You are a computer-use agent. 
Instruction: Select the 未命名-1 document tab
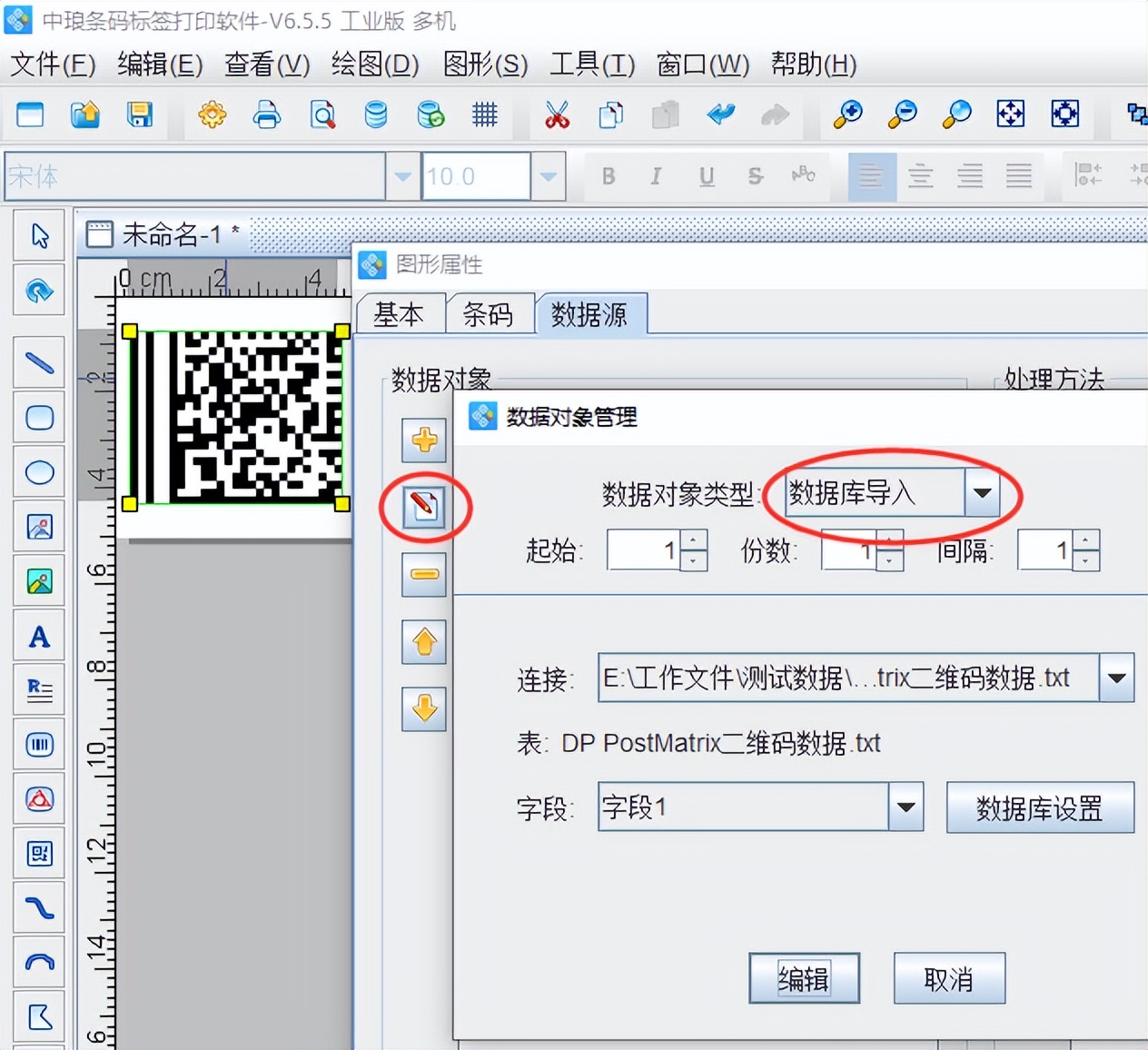pos(163,234)
